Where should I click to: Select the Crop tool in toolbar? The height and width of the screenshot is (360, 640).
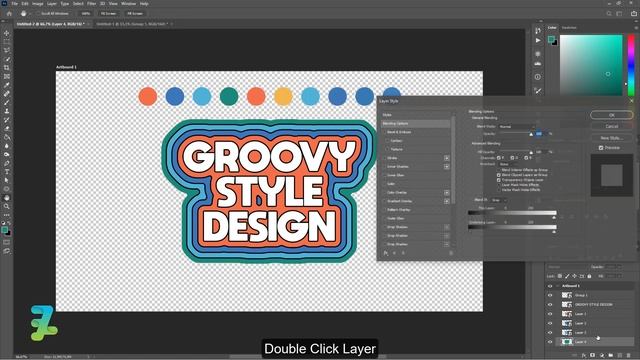pos(7,68)
